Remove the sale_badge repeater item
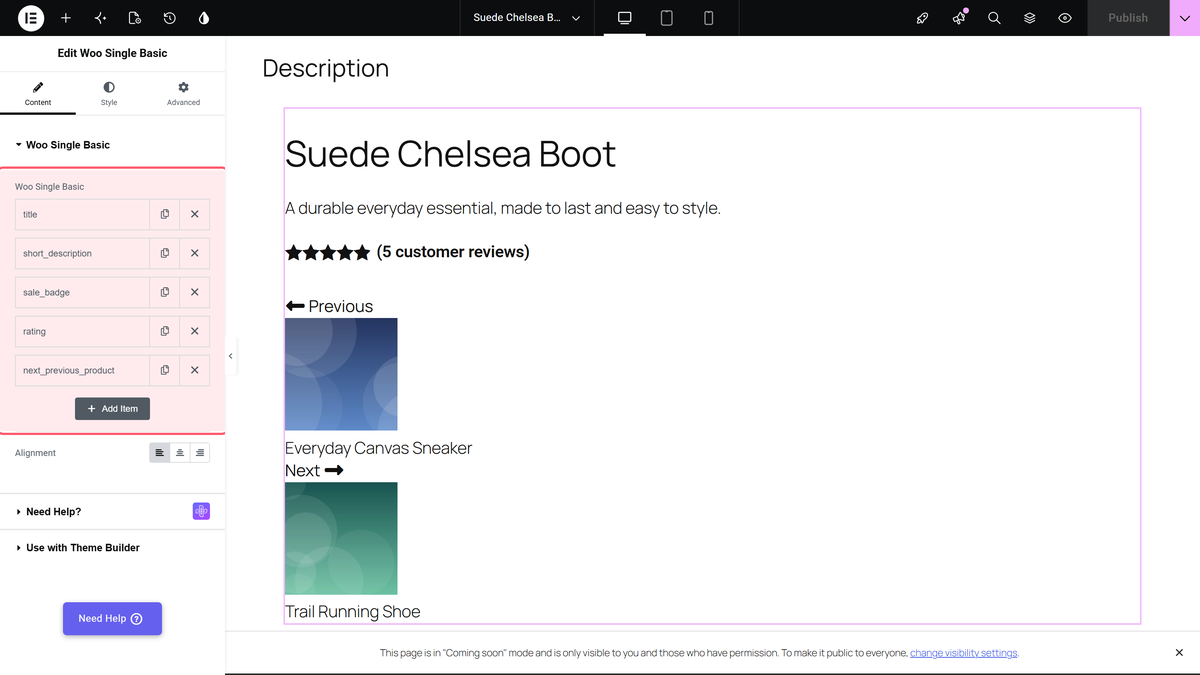This screenshot has height=675, width=1200. [195, 292]
